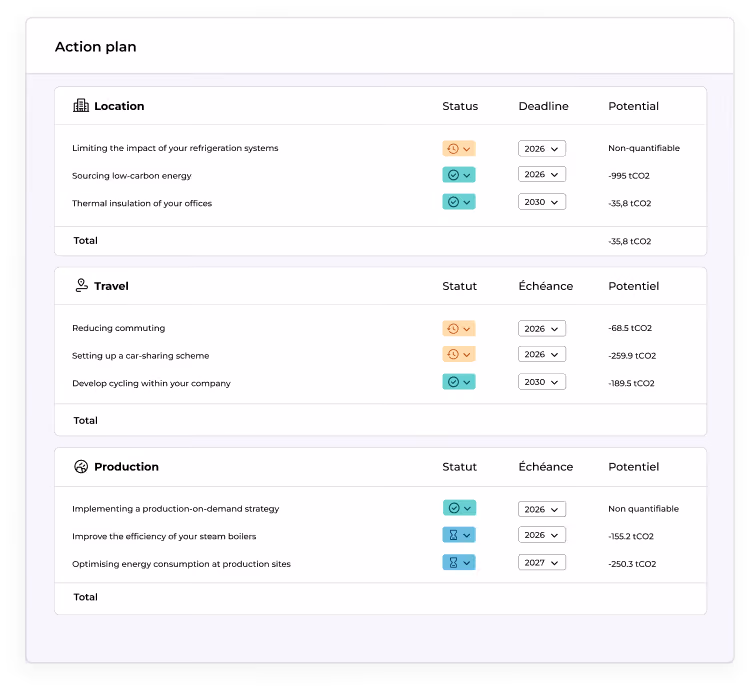Click the Production section heading
755x692 pixels.
[x=126, y=467]
